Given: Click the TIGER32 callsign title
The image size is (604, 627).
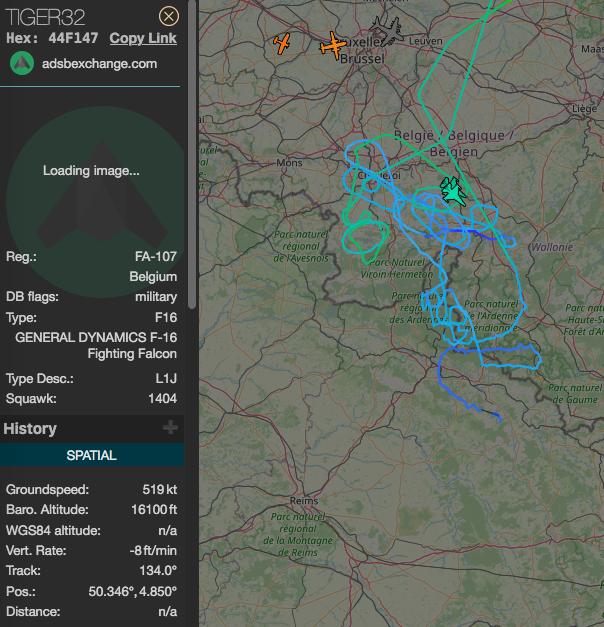Looking at the screenshot, I should (x=45, y=17).
